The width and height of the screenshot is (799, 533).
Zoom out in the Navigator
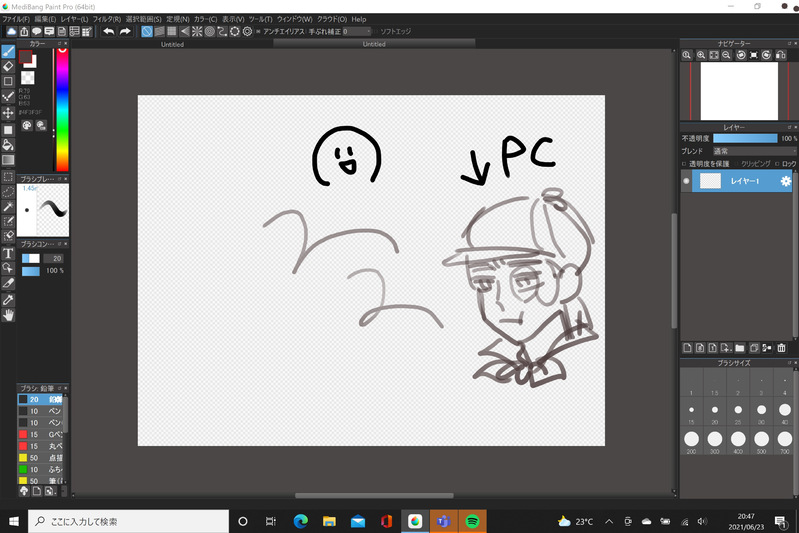tap(727, 55)
